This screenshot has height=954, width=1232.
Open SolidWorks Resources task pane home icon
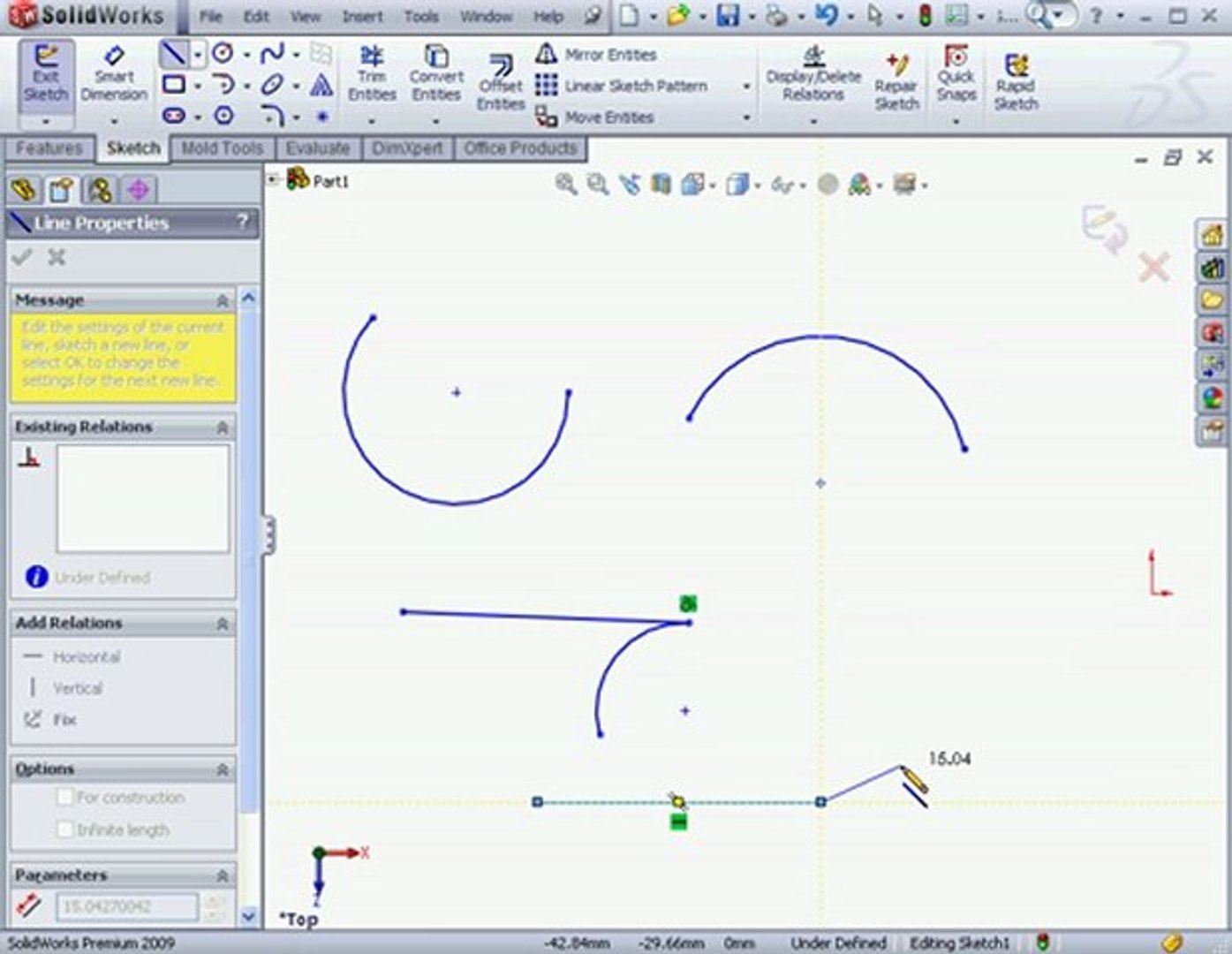[1212, 235]
